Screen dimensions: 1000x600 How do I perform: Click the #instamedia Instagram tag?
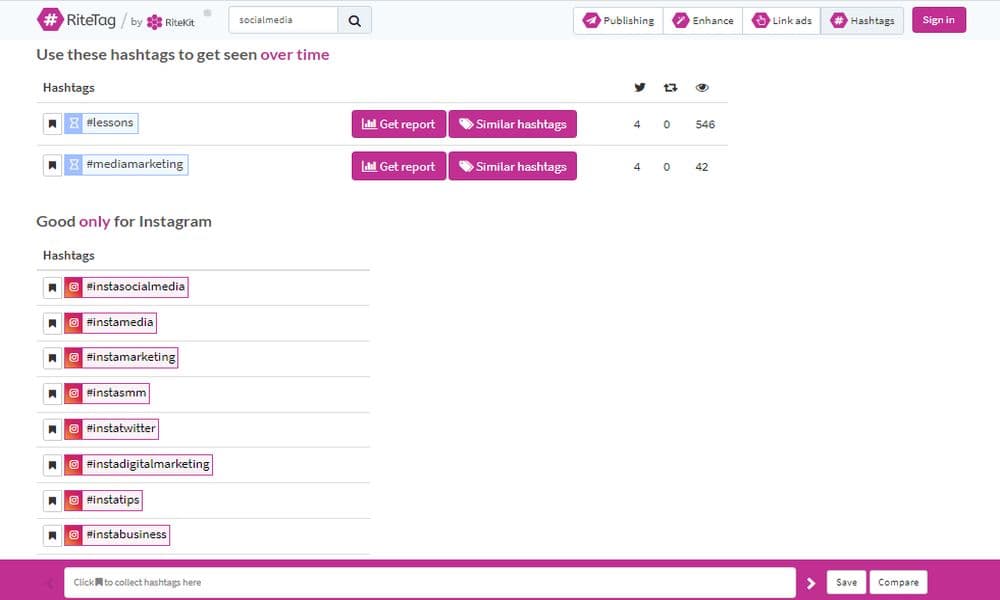pos(110,323)
